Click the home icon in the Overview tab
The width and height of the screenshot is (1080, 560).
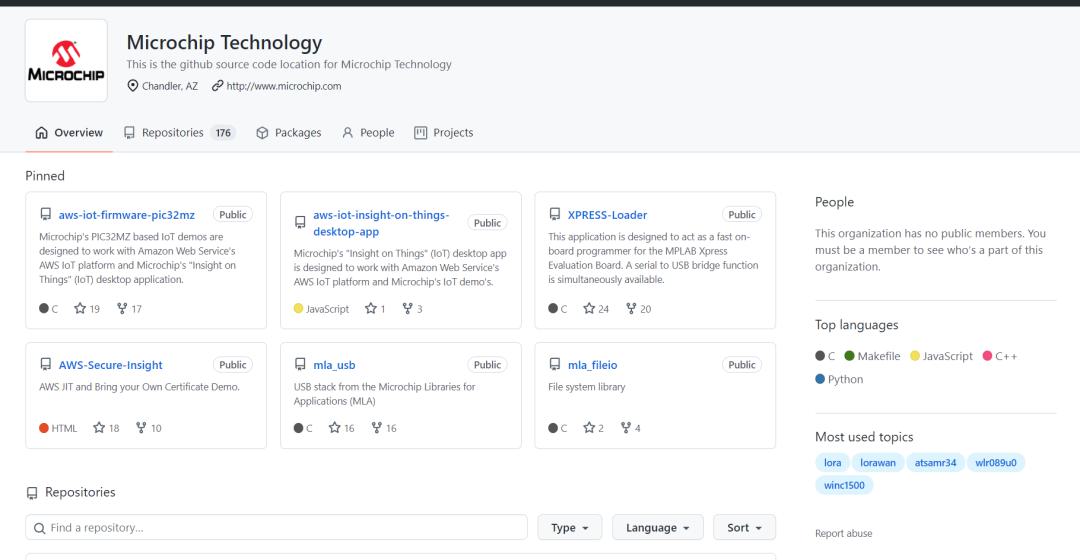tap(41, 132)
